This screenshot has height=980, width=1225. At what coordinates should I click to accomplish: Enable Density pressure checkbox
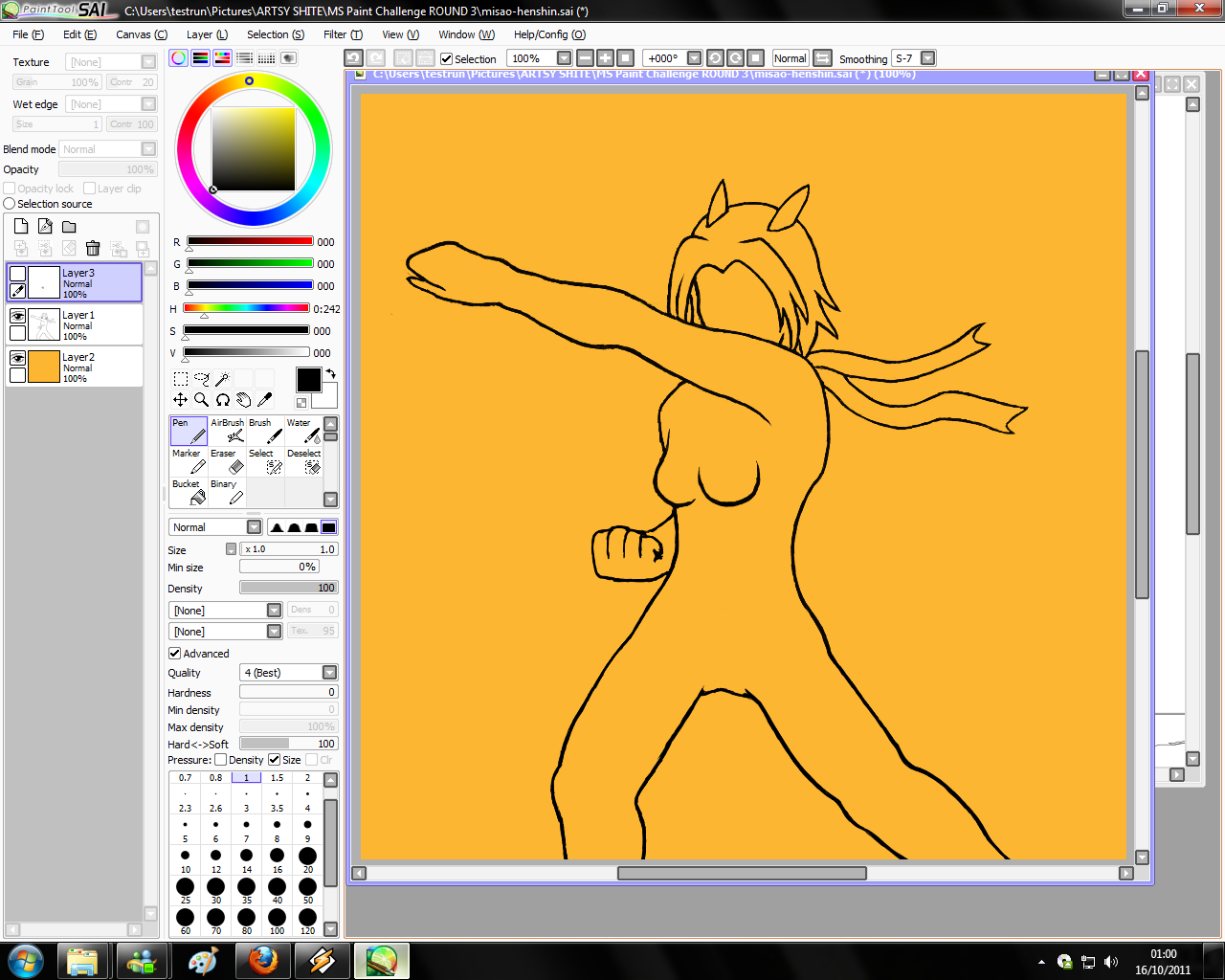tap(221, 760)
